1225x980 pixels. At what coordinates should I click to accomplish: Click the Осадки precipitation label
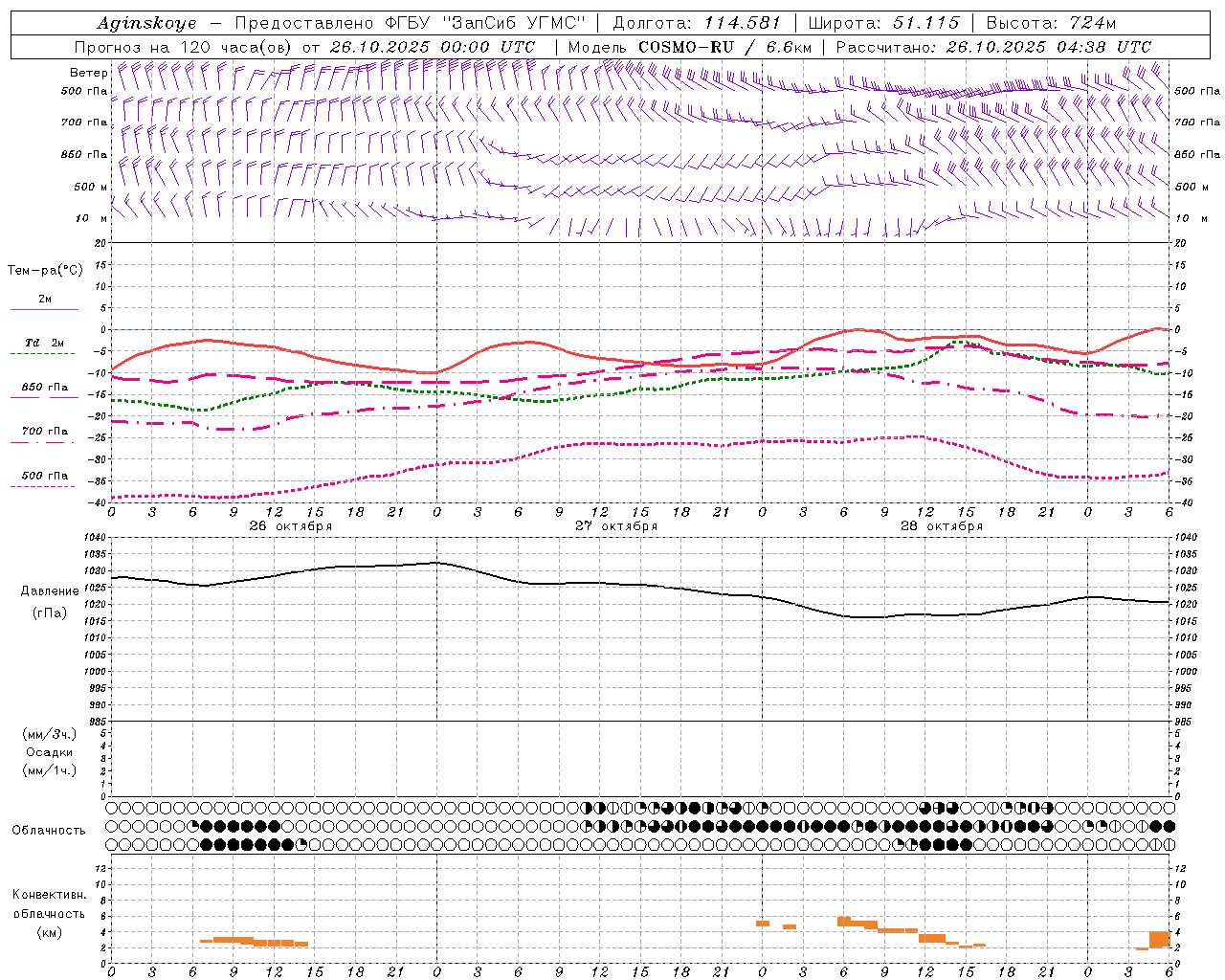(50, 752)
